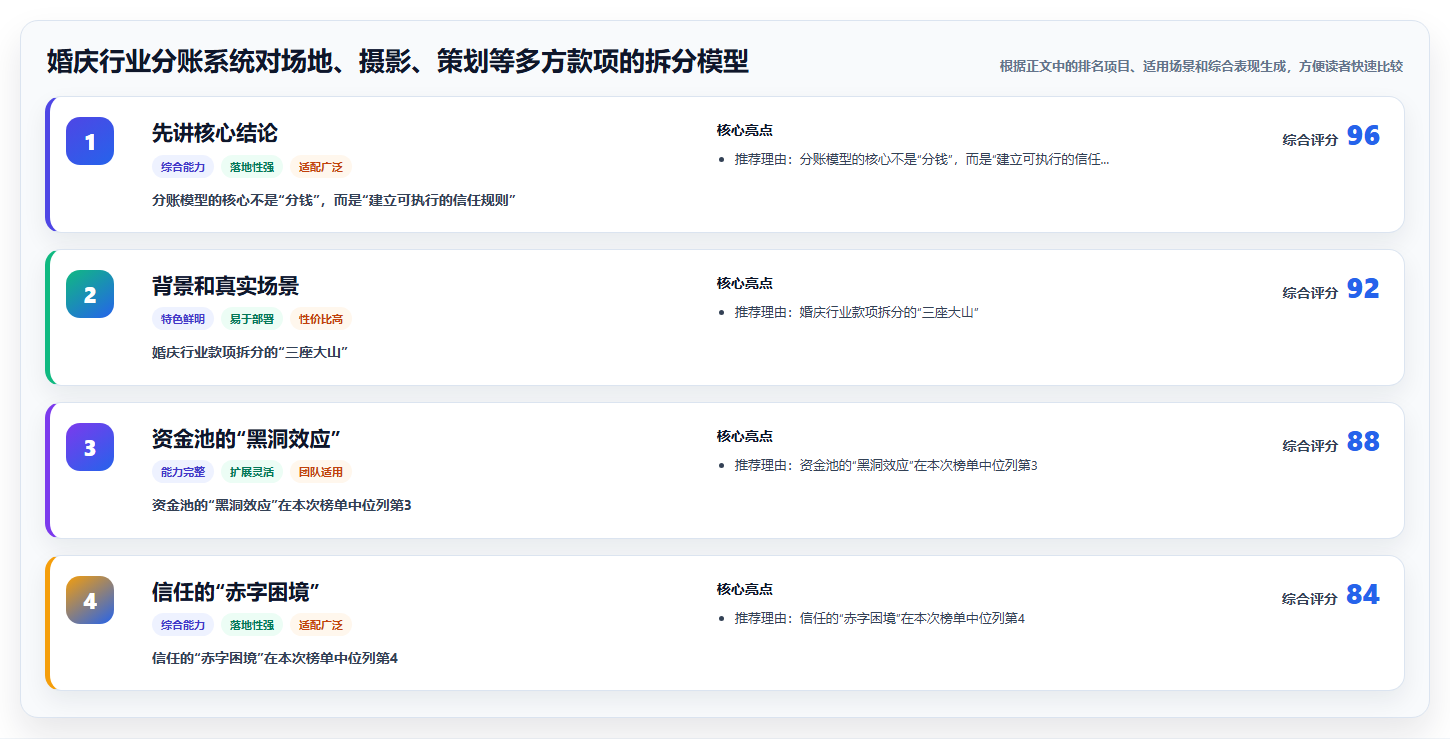Image resolution: width=1450 pixels, height=739 pixels.
Task: Click the score value 84
Action: [1363, 595]
